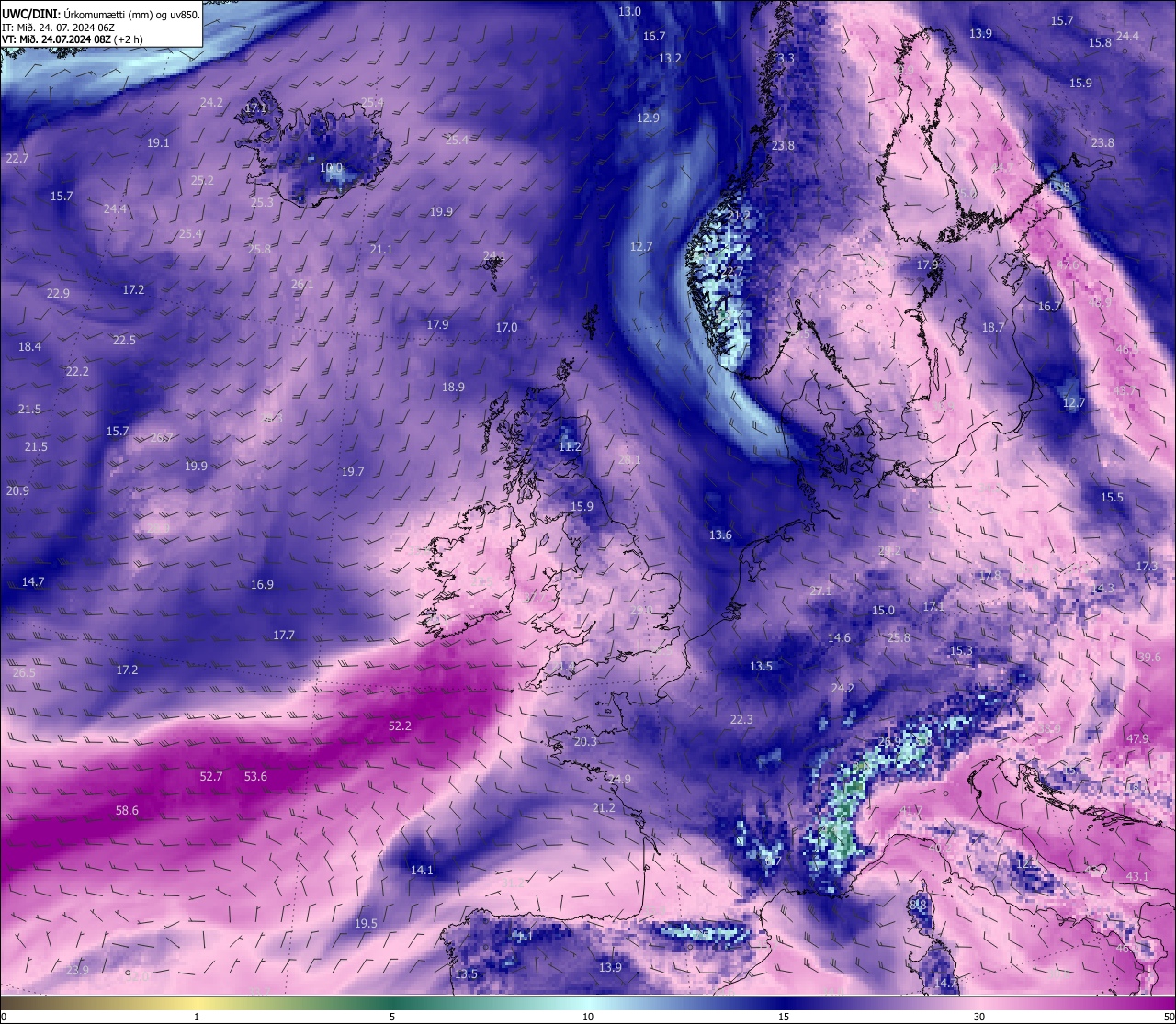This screenshot has height=1024, width=1176.
Task: Click the 50 label on the color scale
Action: [x=1168, y=1017]
